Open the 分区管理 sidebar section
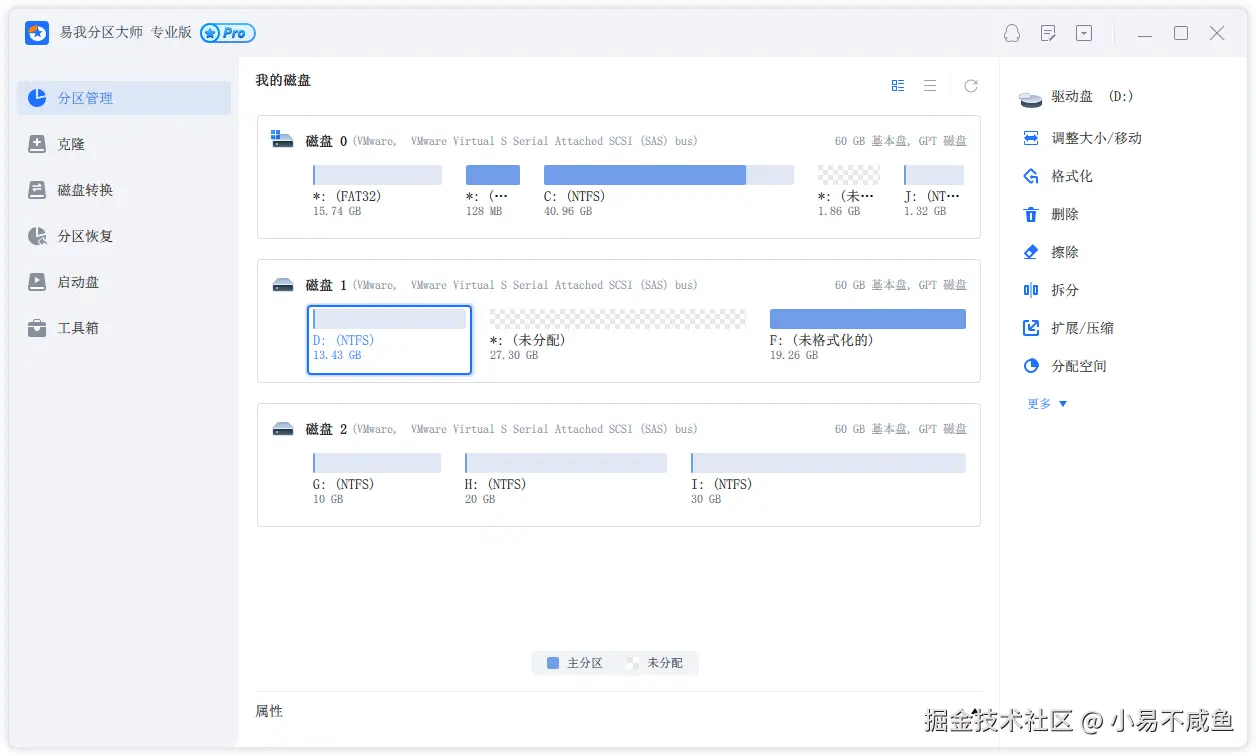This screenshot has height=756, width=1256. coord(124,98)
